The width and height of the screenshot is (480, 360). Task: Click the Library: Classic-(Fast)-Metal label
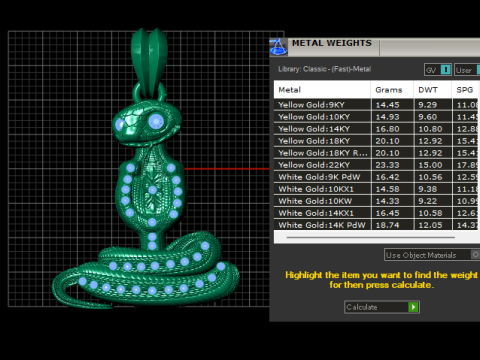pos(325,69)
